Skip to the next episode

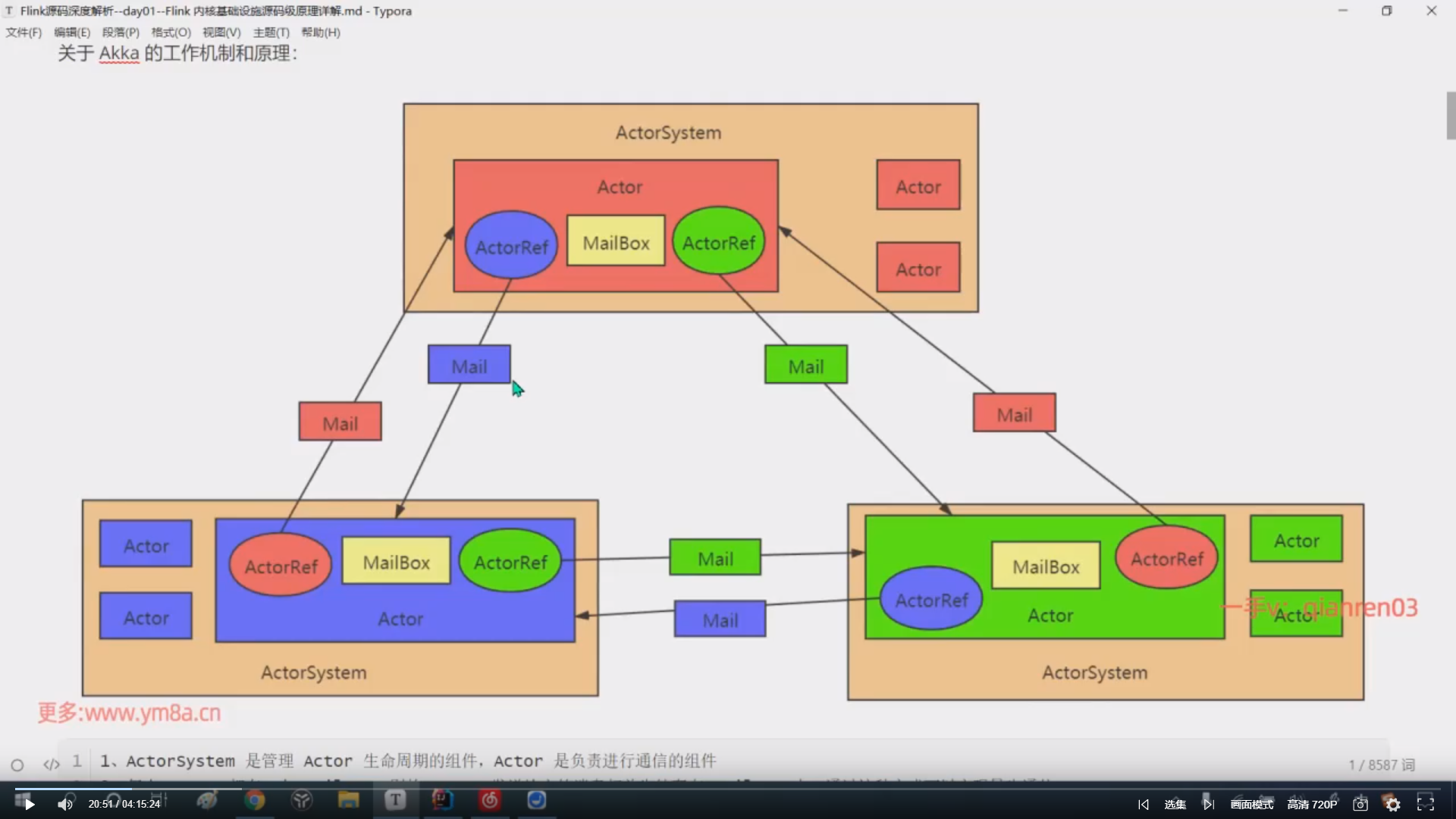coord(1208,805)
